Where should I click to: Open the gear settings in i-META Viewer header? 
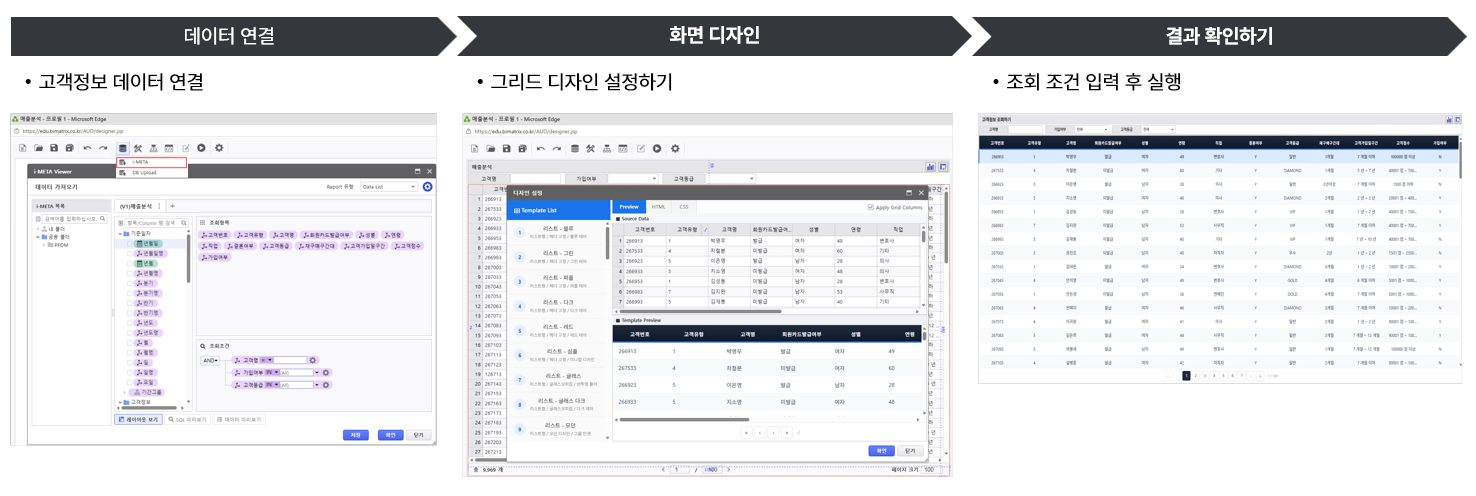[428, 186]
